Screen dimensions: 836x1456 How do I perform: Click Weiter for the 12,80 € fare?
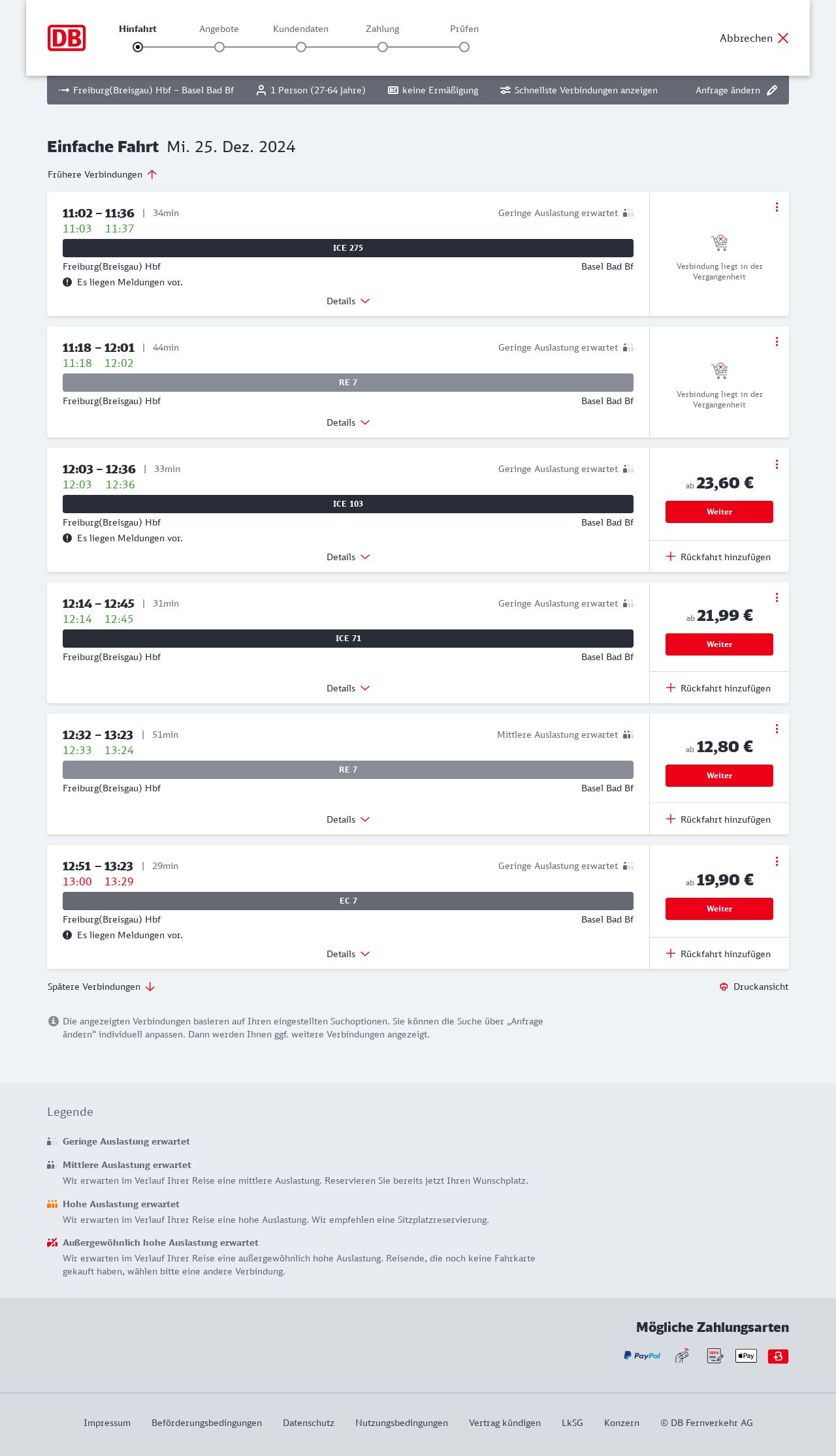[x=719, y=776]
